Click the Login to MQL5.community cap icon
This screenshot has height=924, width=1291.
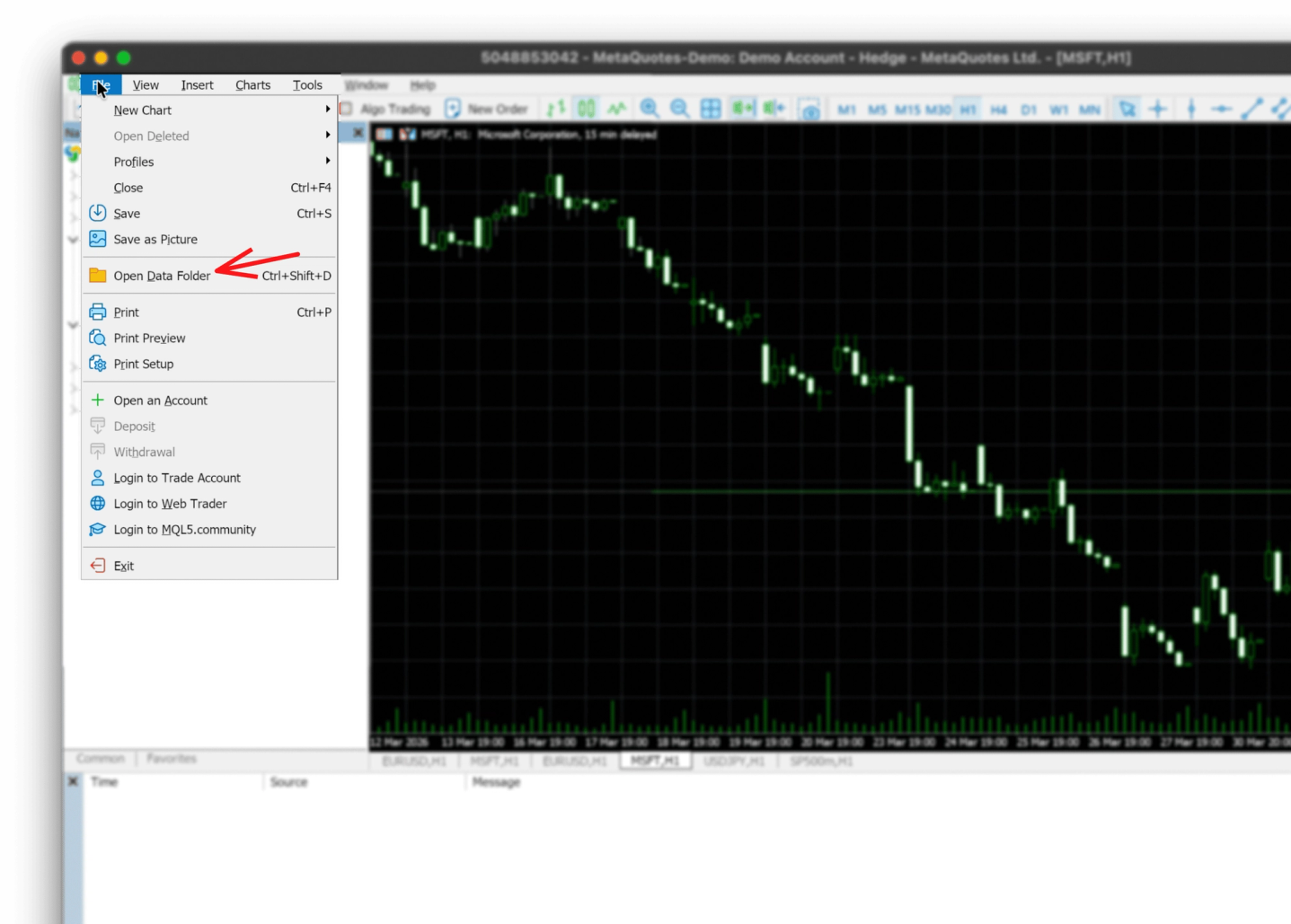tap(97, 530)
